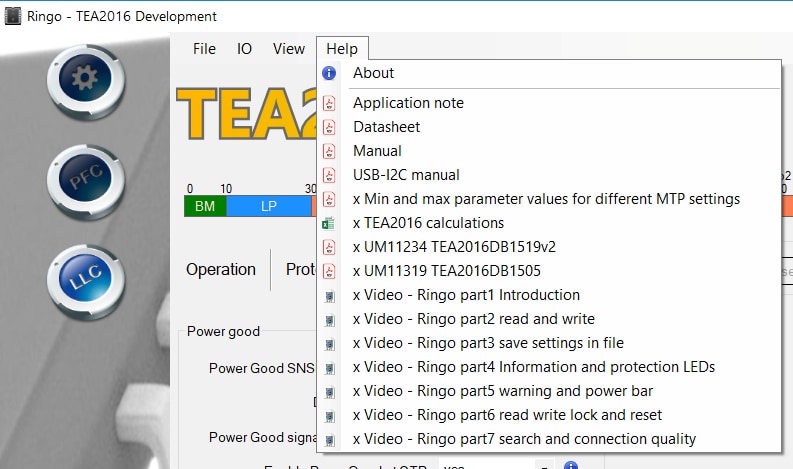Click the green BM power bar segment
This screenshot has height=469, width=793.
point(205,206)
